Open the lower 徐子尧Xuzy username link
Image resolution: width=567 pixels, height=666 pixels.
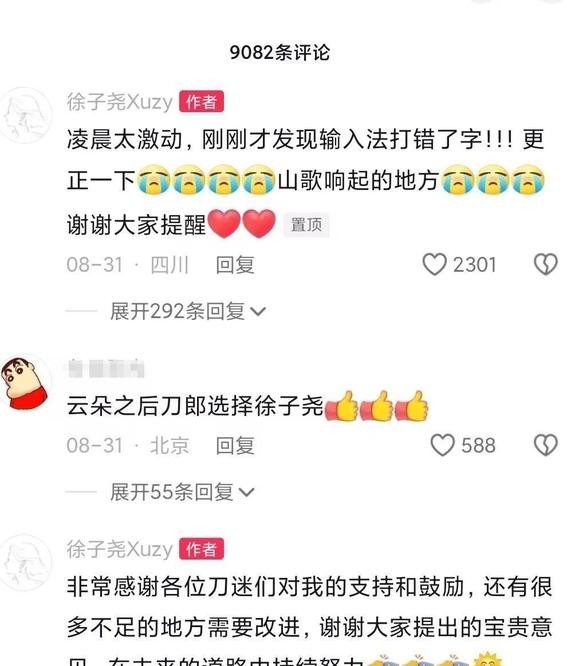120,549
